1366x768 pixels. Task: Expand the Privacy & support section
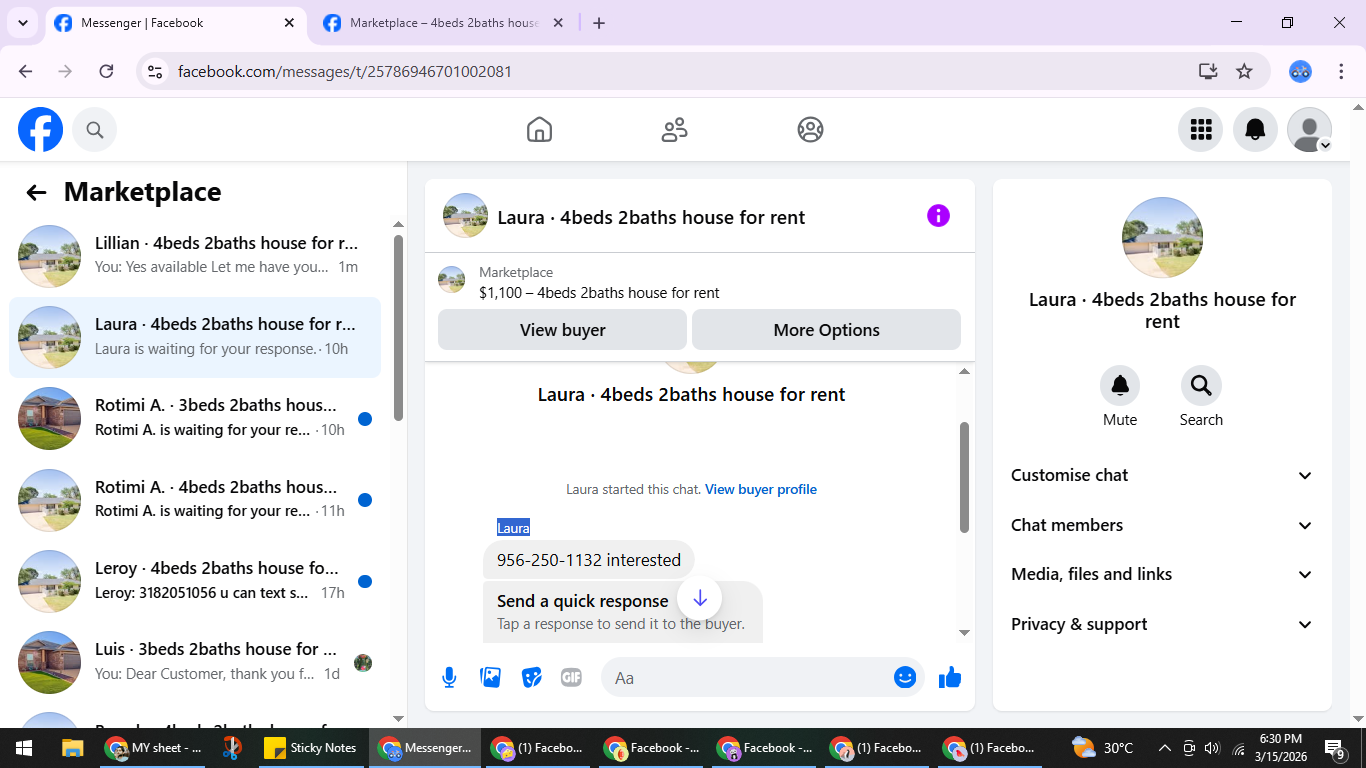[1162, 624]
